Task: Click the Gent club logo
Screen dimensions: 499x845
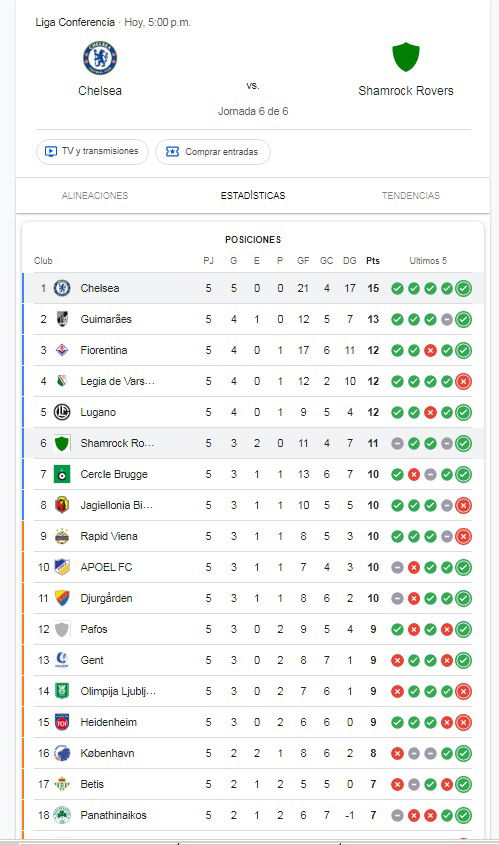Action: point(63,660)
